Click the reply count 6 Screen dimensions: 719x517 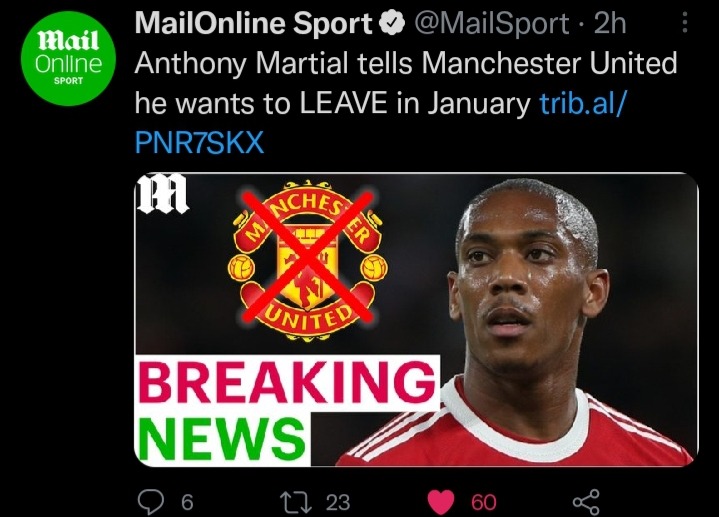point(187,502)
